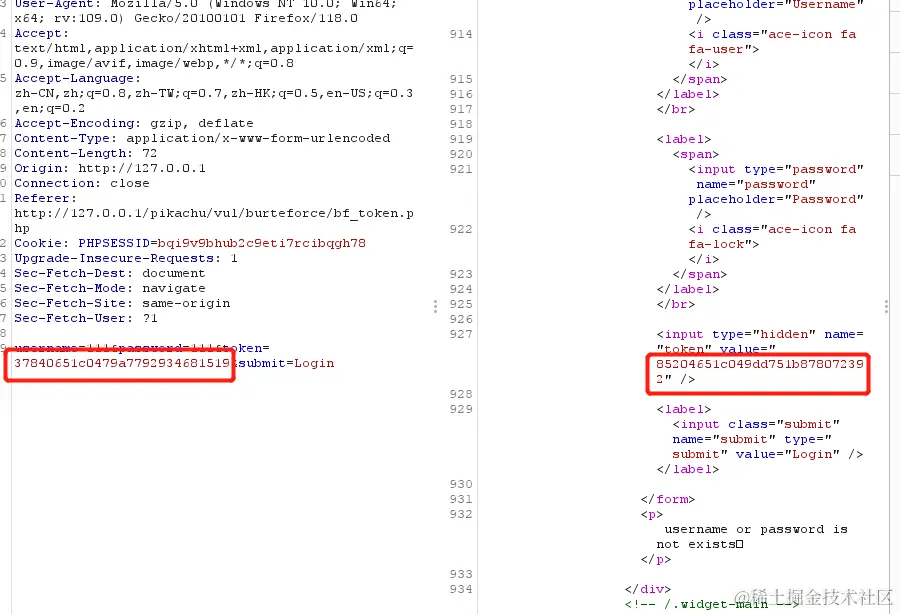Image resolution: width=900 pixels, height=614 pixels.
Task: Click 'fa-lock">' in the response
Action: tap(723, 244)
